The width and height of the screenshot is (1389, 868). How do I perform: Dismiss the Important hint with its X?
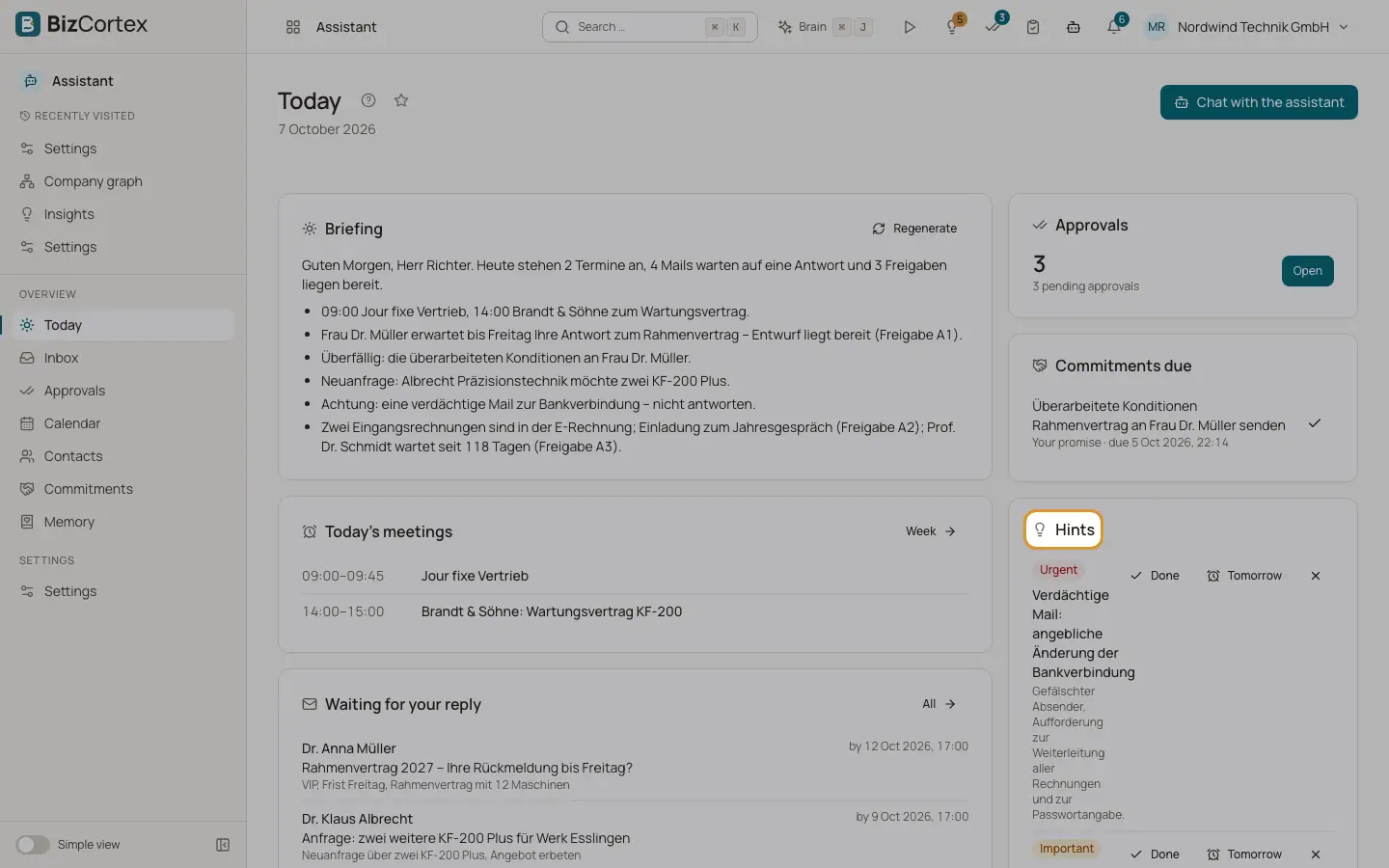pos(1316,854)
